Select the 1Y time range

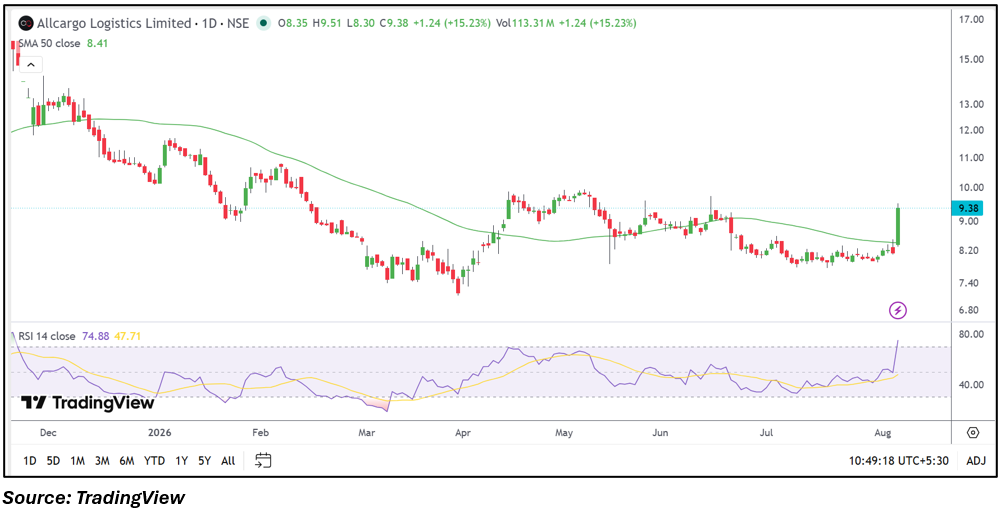click(181, 461)
